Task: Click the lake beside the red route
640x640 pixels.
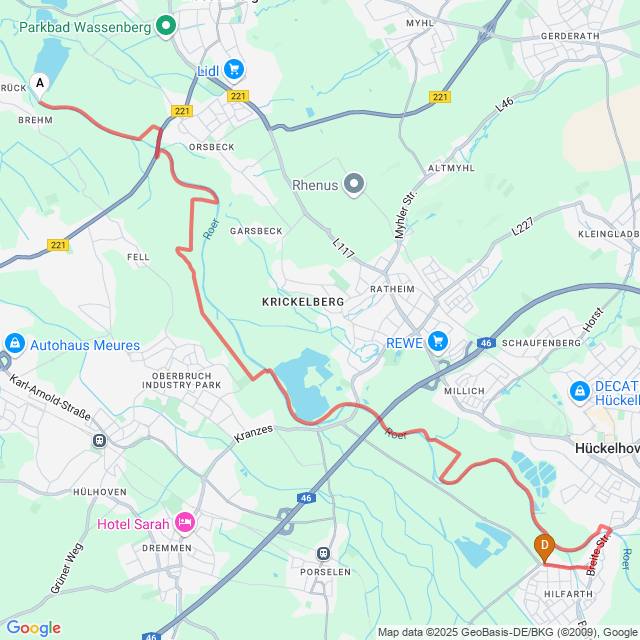Action: pos(305,384)
